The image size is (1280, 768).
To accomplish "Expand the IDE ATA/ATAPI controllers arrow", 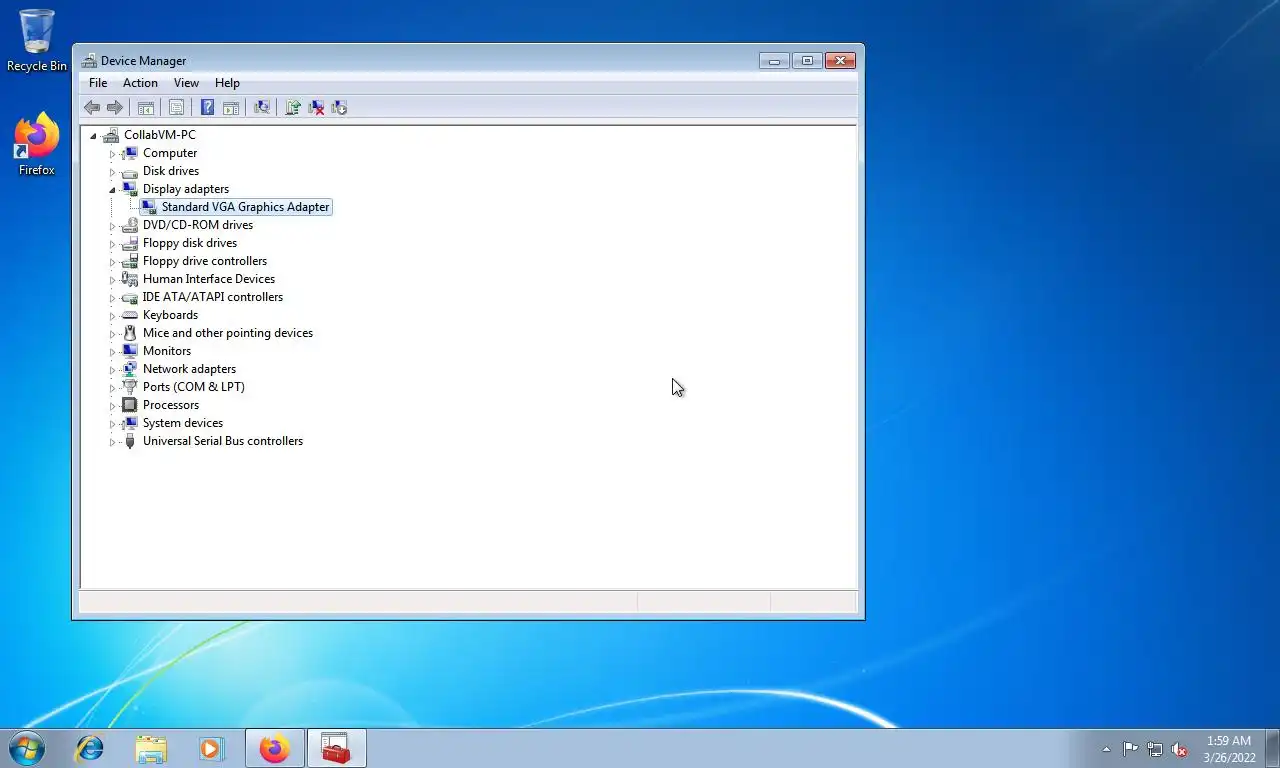I will tap(112, 298).
